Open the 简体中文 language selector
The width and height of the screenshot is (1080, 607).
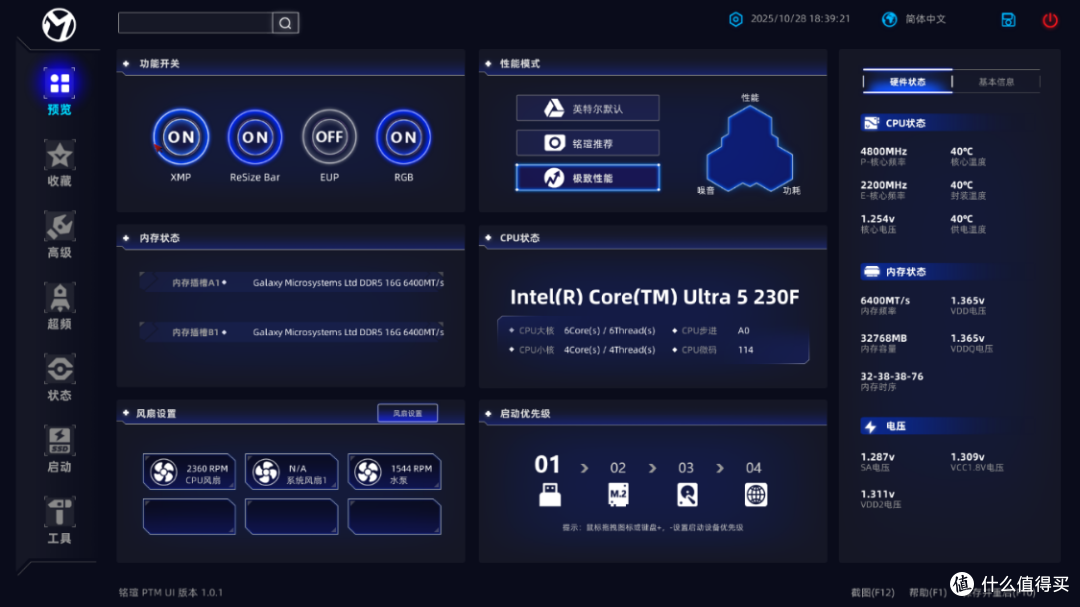coord(925,19)
